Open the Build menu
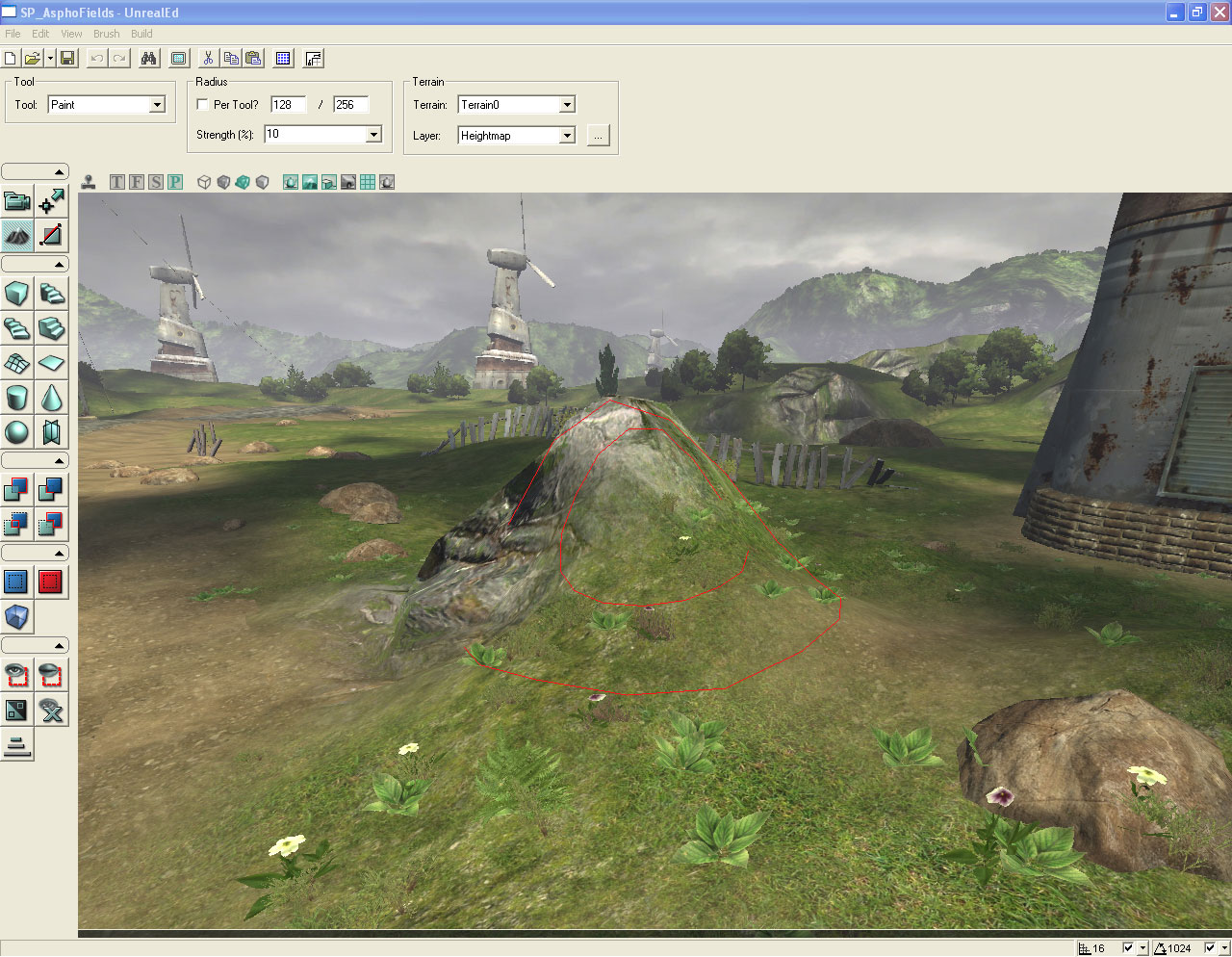Image resolution: width=1232 pixels, height=957 pixels. pyautogui.click(x=141, y=34)
